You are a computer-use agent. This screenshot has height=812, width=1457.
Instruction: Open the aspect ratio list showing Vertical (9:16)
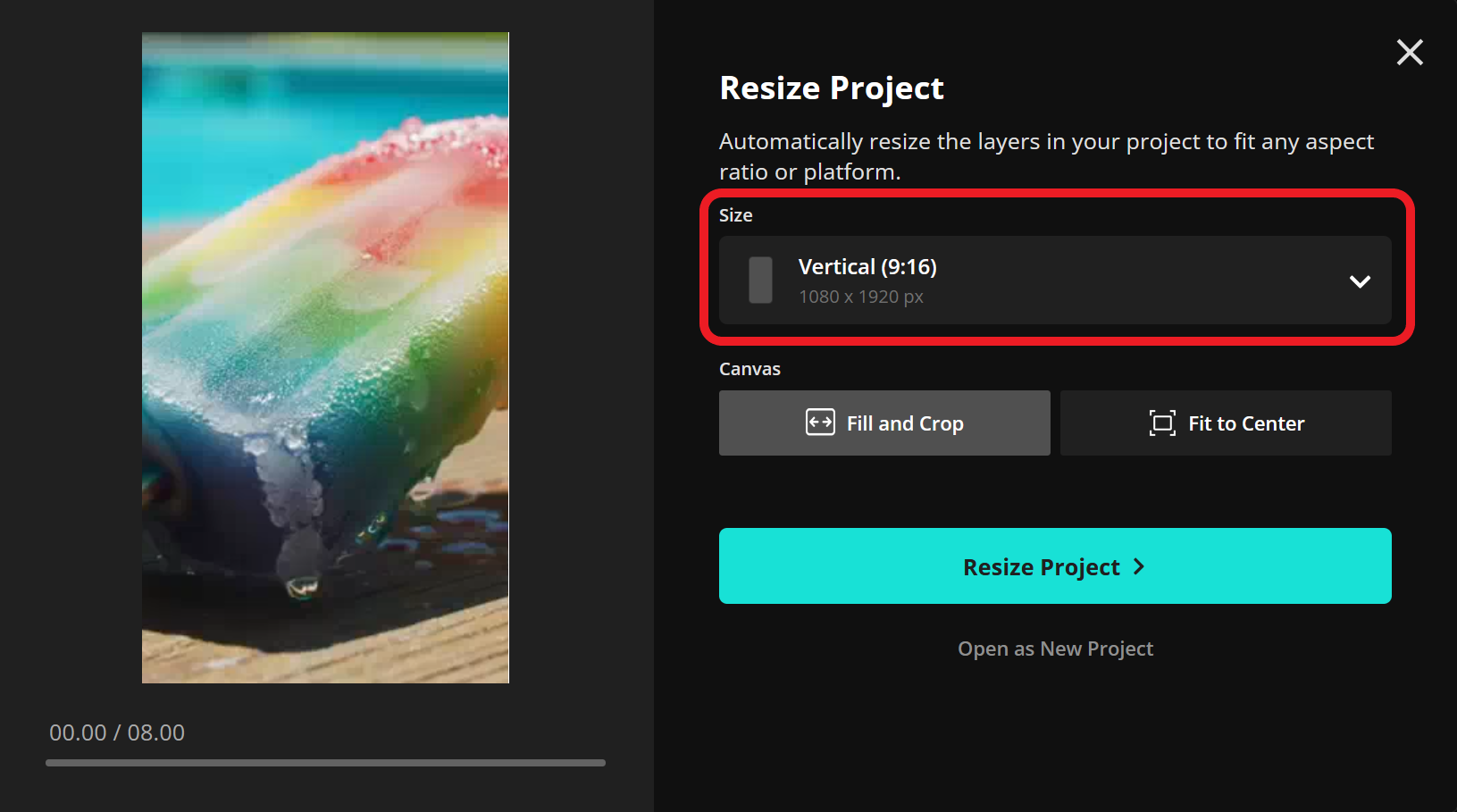click(x=1055, y=280)
